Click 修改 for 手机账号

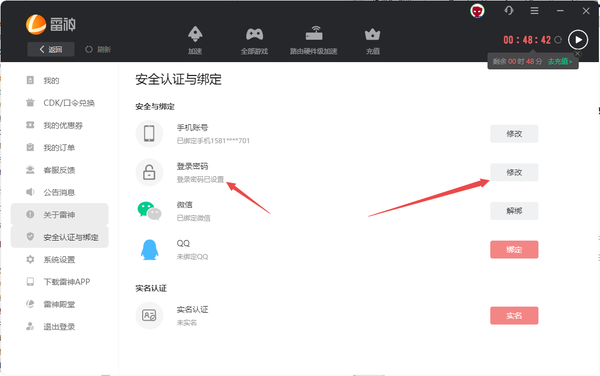514,133
